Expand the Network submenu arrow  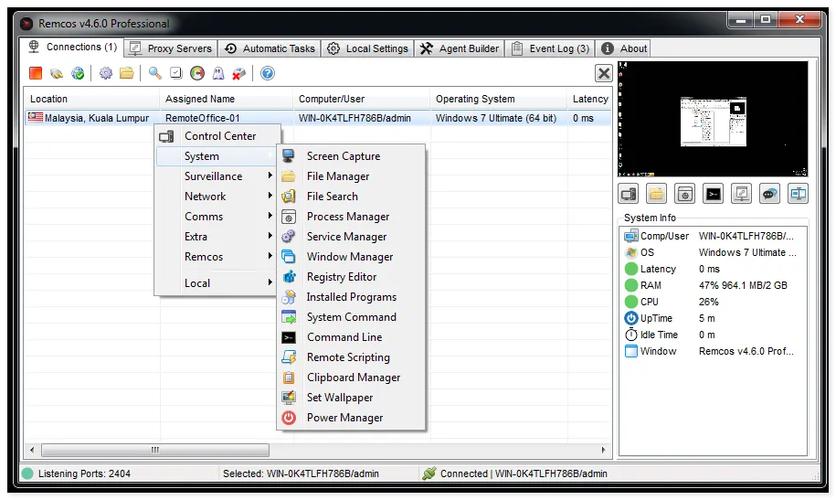click(x=270, y=196)
